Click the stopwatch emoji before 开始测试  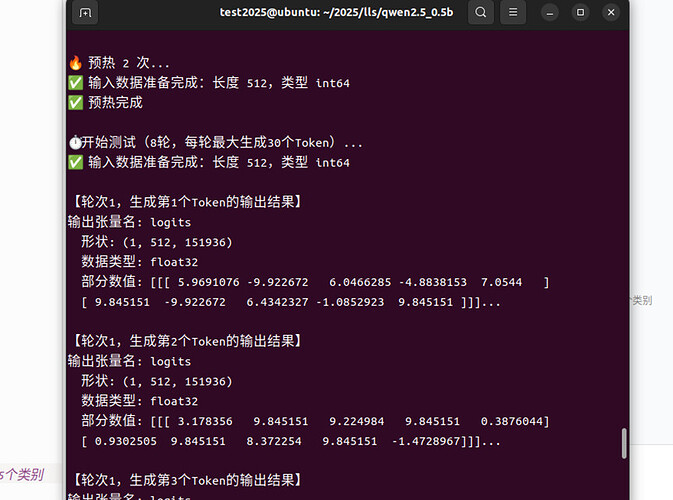(x=75, y=142)
